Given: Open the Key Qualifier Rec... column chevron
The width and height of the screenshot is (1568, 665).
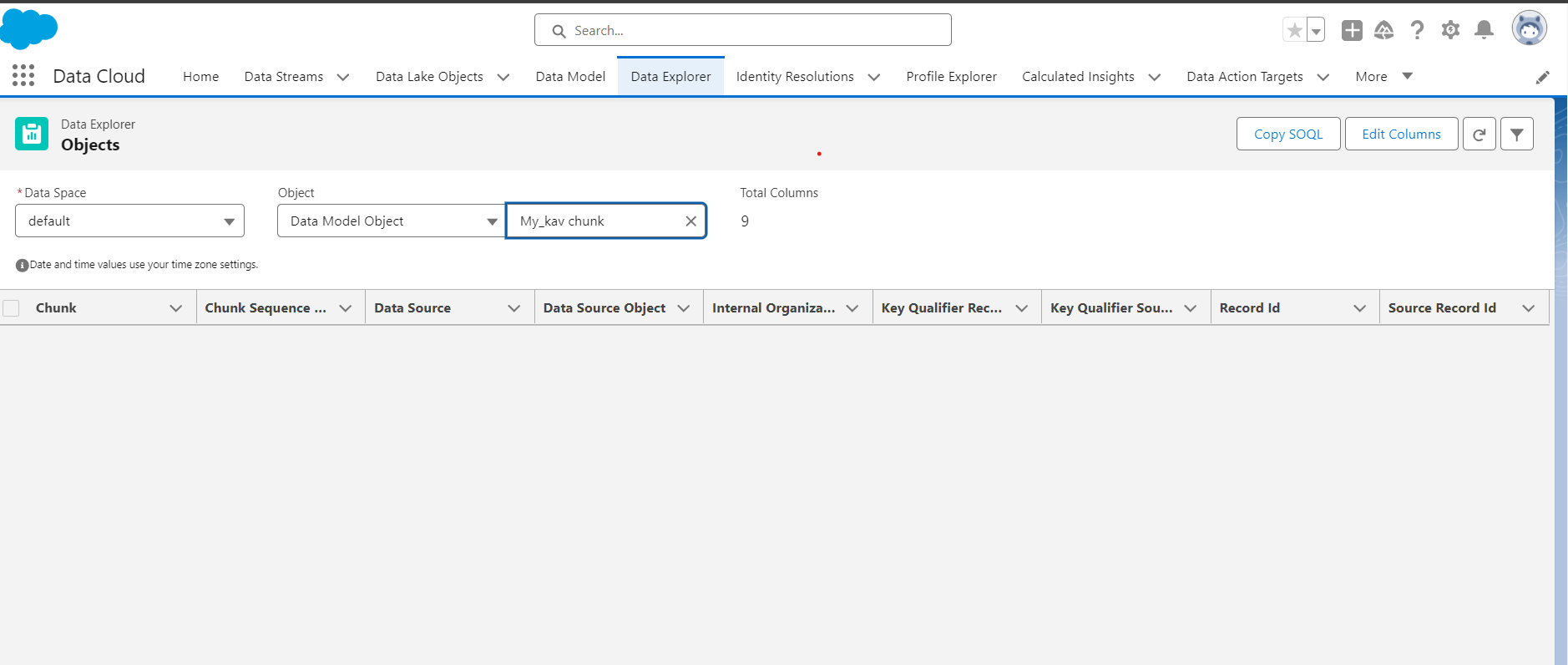Looking at the screenshot, I should tap(1022, 308).
